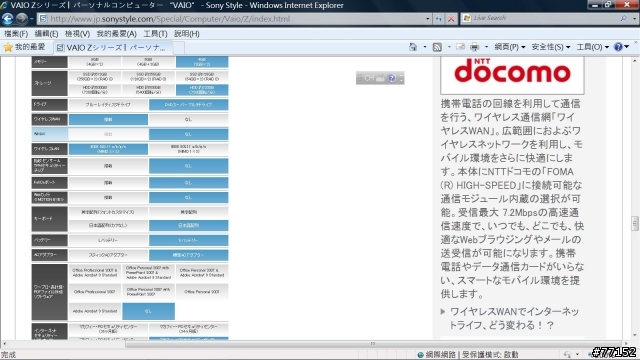Select DVDスーパーマルチドライブ option
Image resolution: width=640 pixels, height=360 pixels.
(x=188, y=104)
